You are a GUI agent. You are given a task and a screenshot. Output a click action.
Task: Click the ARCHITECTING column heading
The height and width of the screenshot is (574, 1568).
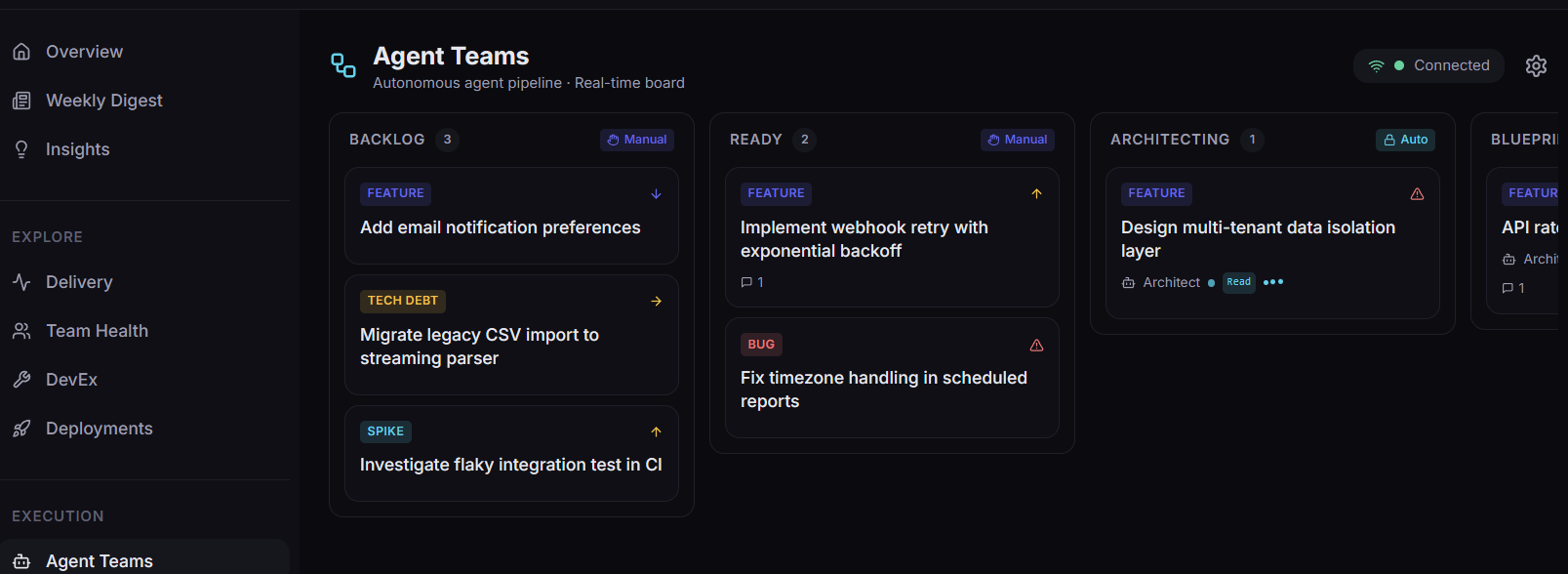tap(1170, 140)
